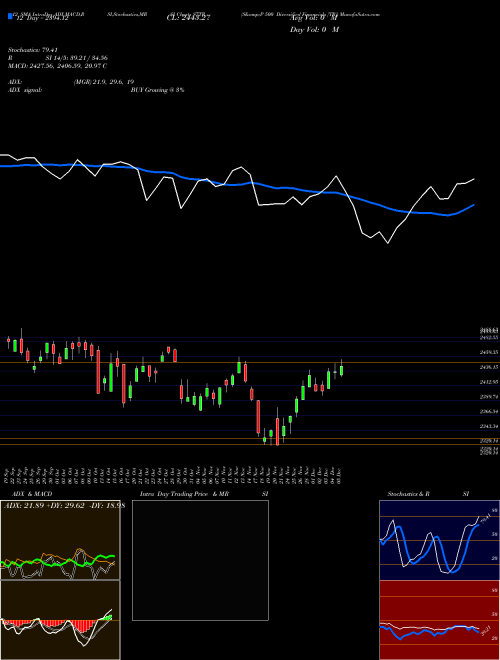Click the MACD histogram panel

click(x=60, y=620)
